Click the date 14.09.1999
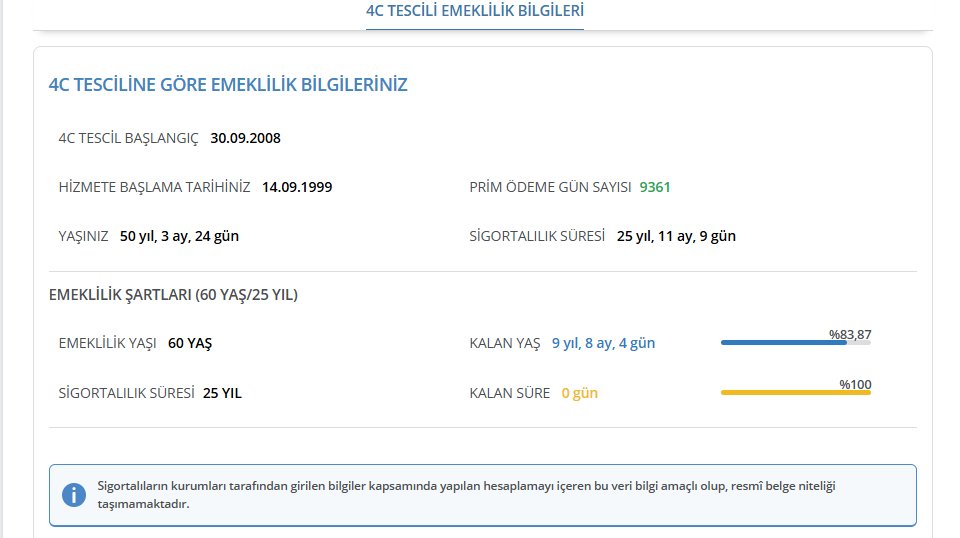This screenshot has width=960, height=538. click(297, 187)
